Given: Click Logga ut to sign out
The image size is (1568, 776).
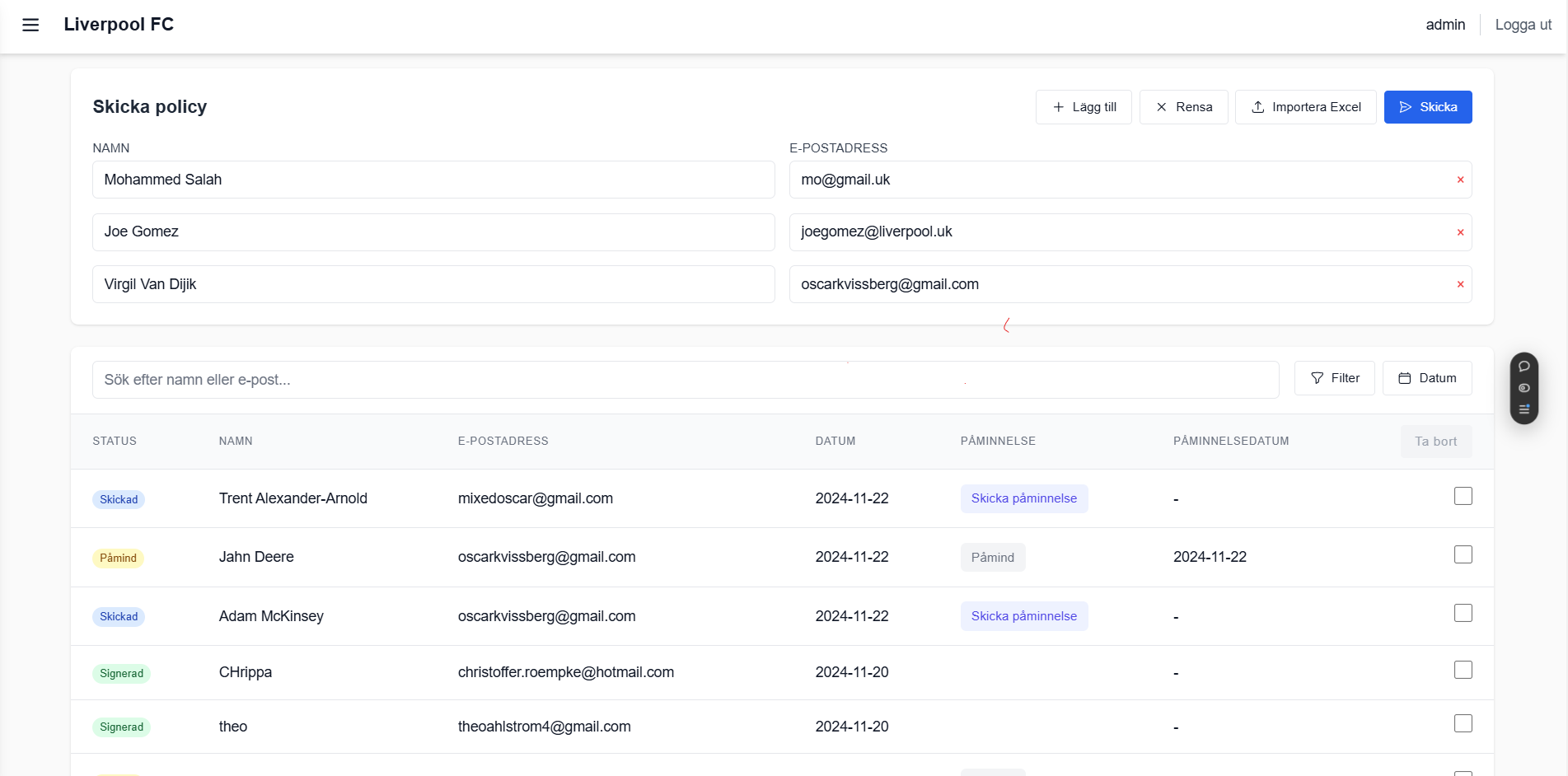Looking at the screenshot, I should pos(1523,25).
